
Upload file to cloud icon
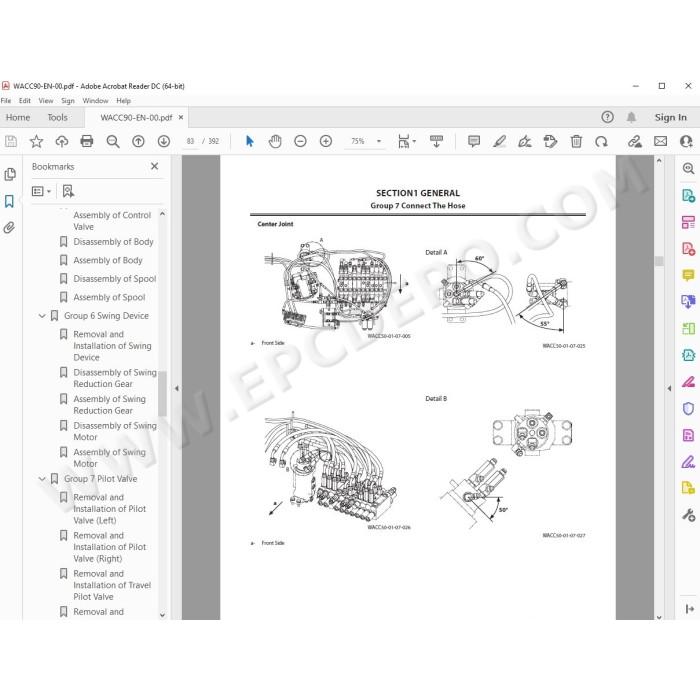tap(62, 142)
